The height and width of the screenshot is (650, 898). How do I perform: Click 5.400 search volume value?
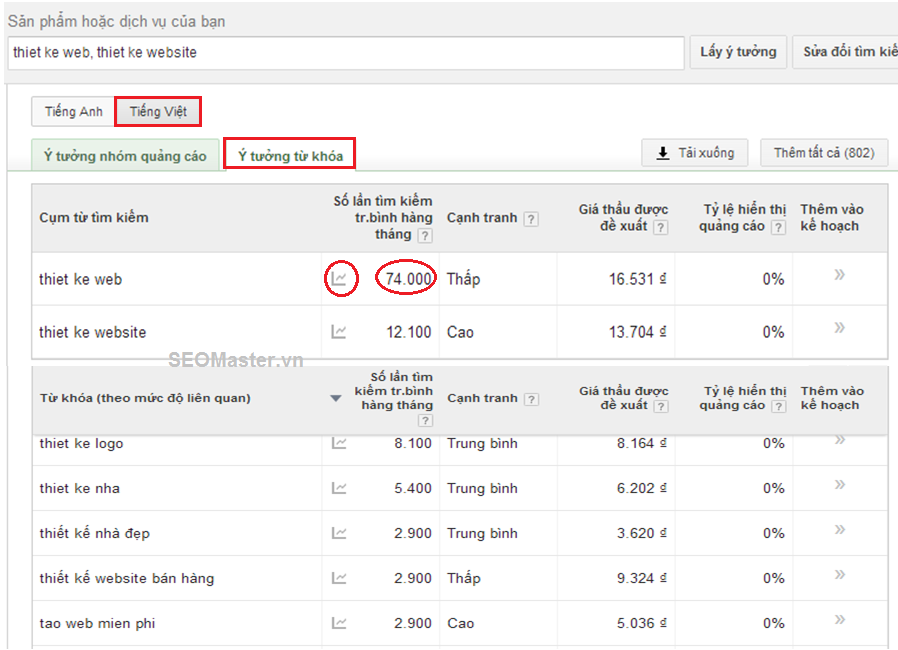413,489
